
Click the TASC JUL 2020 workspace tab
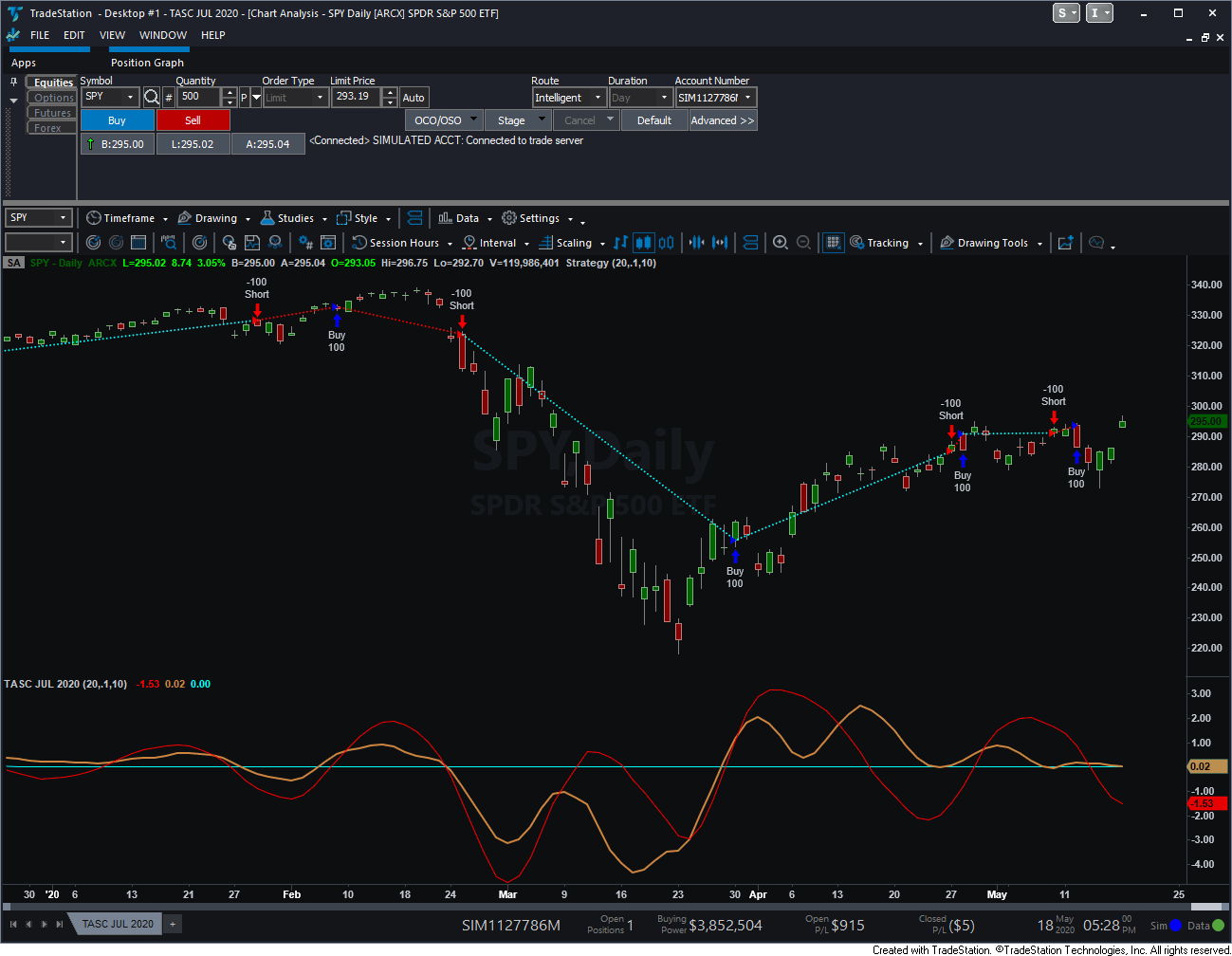(118, 924)
